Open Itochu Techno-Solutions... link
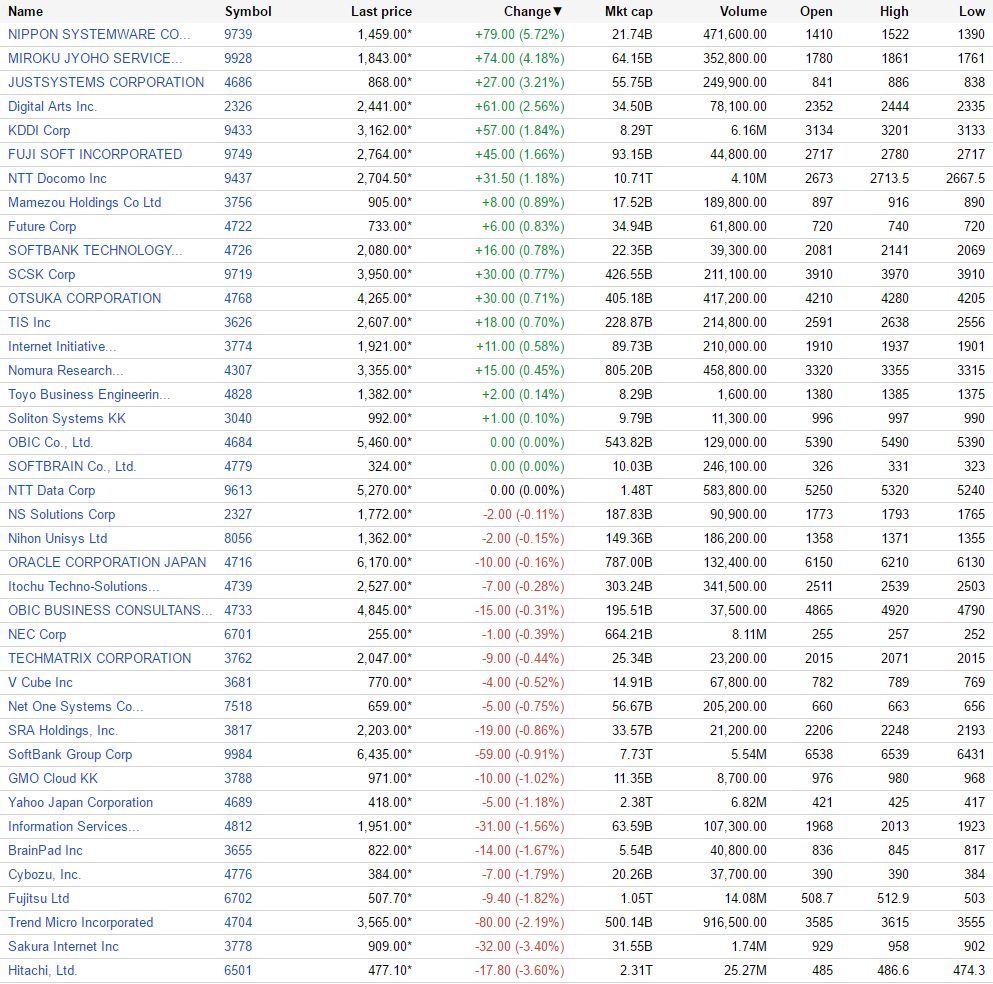Viewport: 993px width, 984px height. coord(84,586)
